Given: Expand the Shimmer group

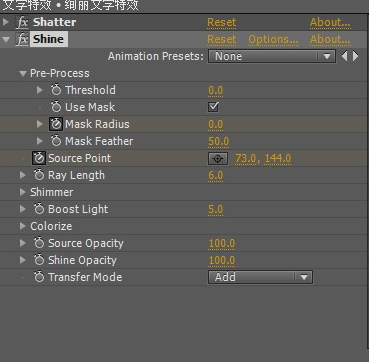Looking at the screenshot, I should coord(23,192).
